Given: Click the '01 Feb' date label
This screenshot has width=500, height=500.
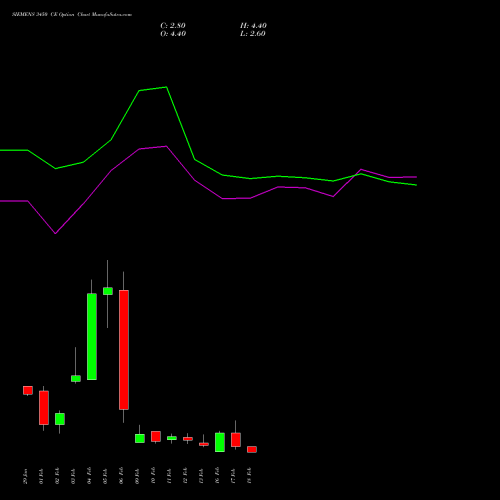Looking at the screenshot, I should tap(42, 476).
